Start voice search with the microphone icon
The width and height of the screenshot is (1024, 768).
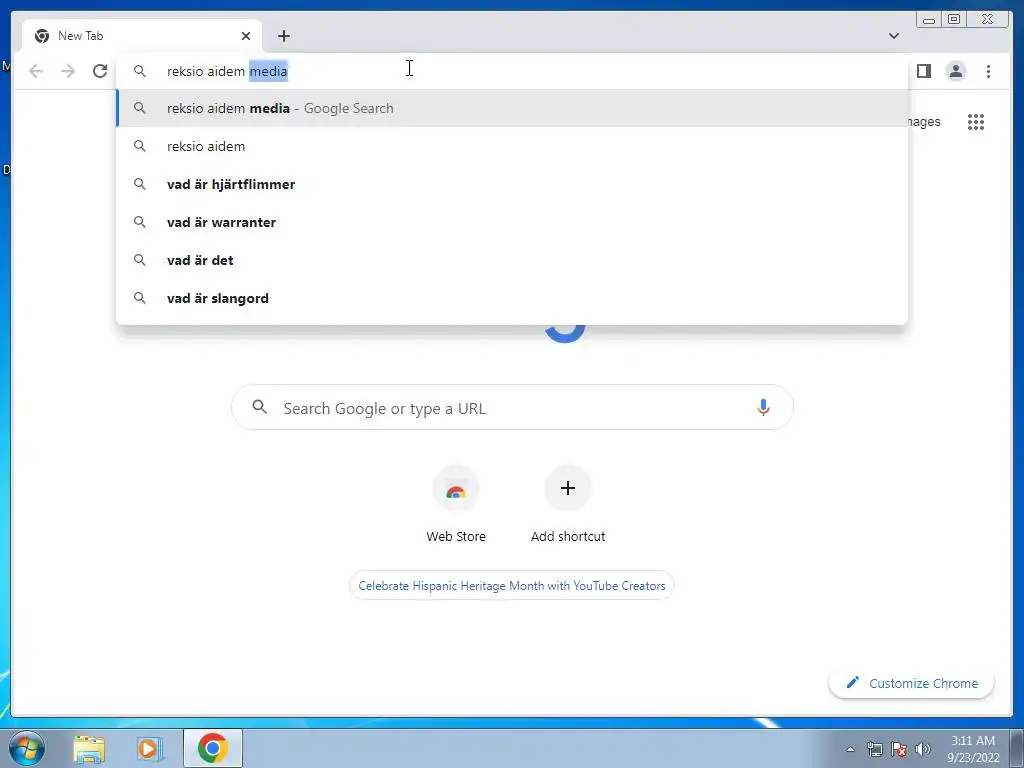point(763,408)
